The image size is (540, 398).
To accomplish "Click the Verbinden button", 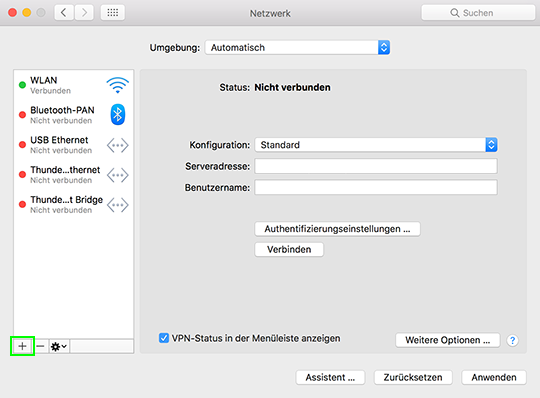I will point(289,249).
